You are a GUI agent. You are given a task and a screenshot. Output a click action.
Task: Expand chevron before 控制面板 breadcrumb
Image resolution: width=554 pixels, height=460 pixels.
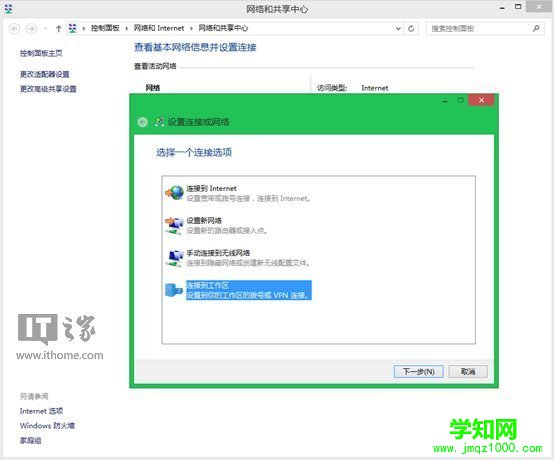tap(84, 28)
